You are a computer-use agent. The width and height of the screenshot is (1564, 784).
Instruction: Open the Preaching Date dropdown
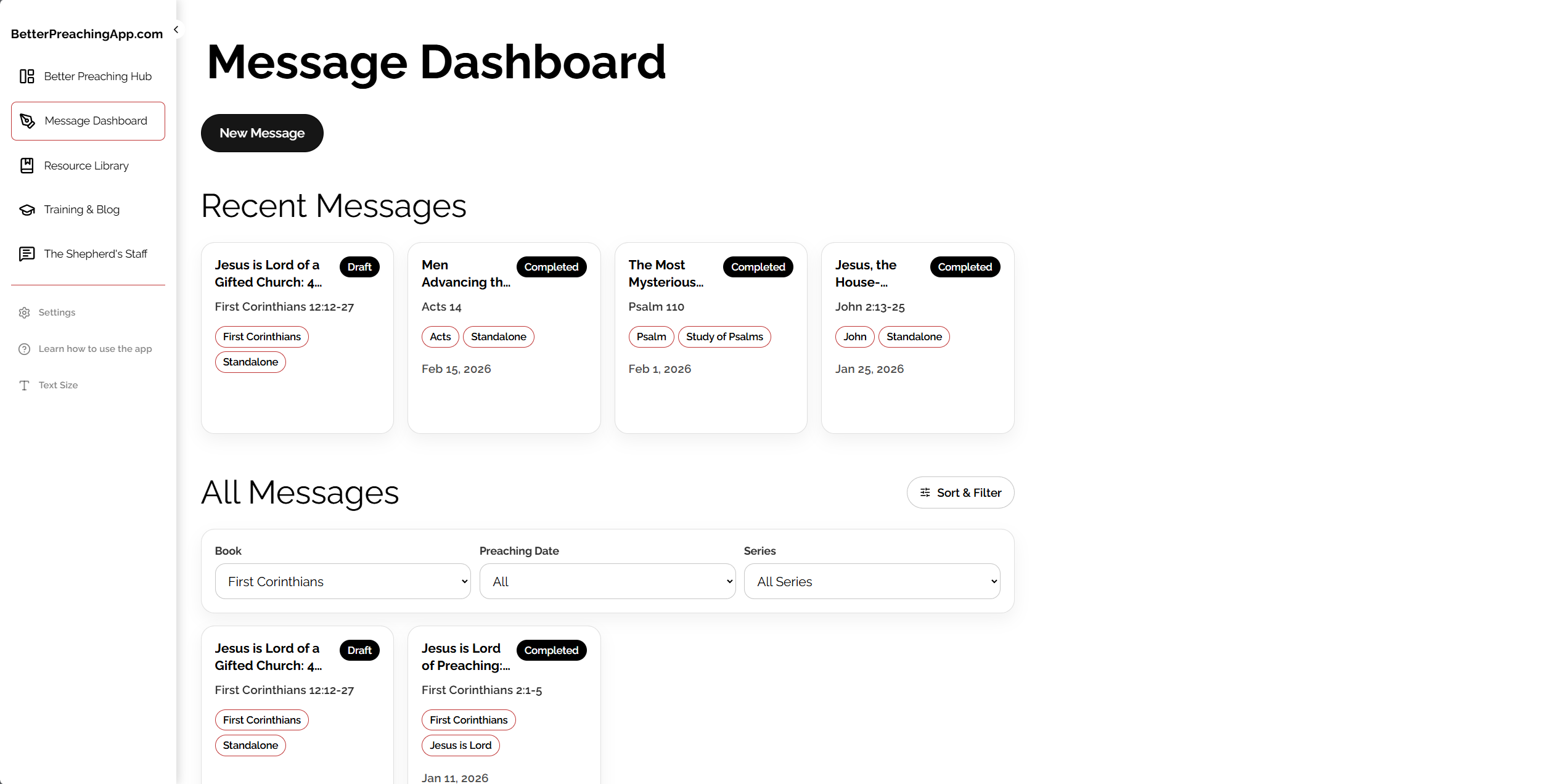pos(607,581)
